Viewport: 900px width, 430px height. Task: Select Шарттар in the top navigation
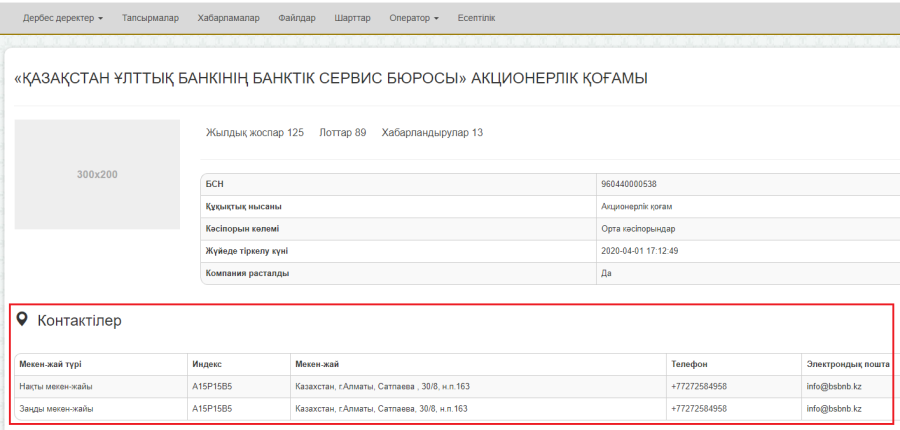353,18
